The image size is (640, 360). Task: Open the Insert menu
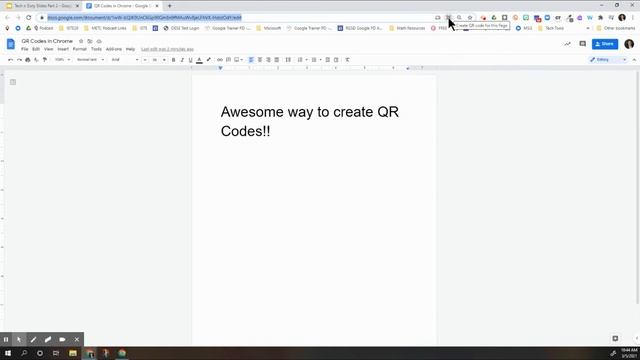click(x=63, y=49)
